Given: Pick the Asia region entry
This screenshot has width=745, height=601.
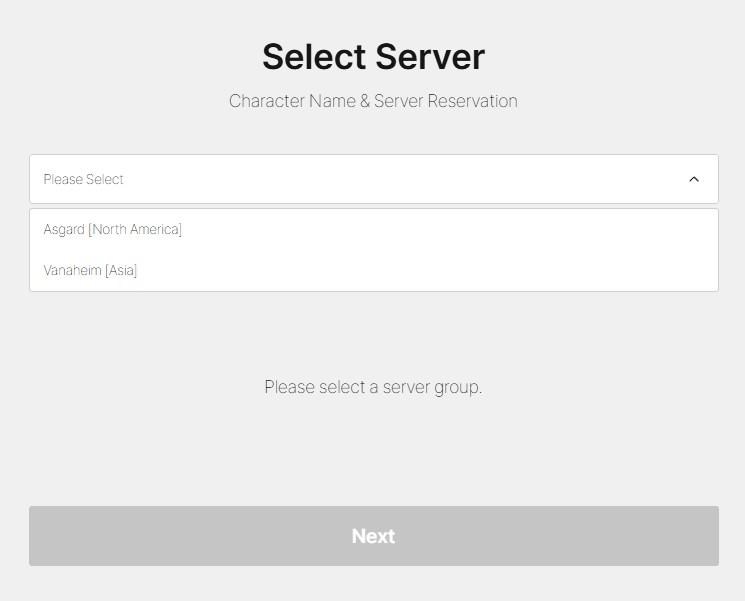Looking at the screenshot, I should point(373,270).
